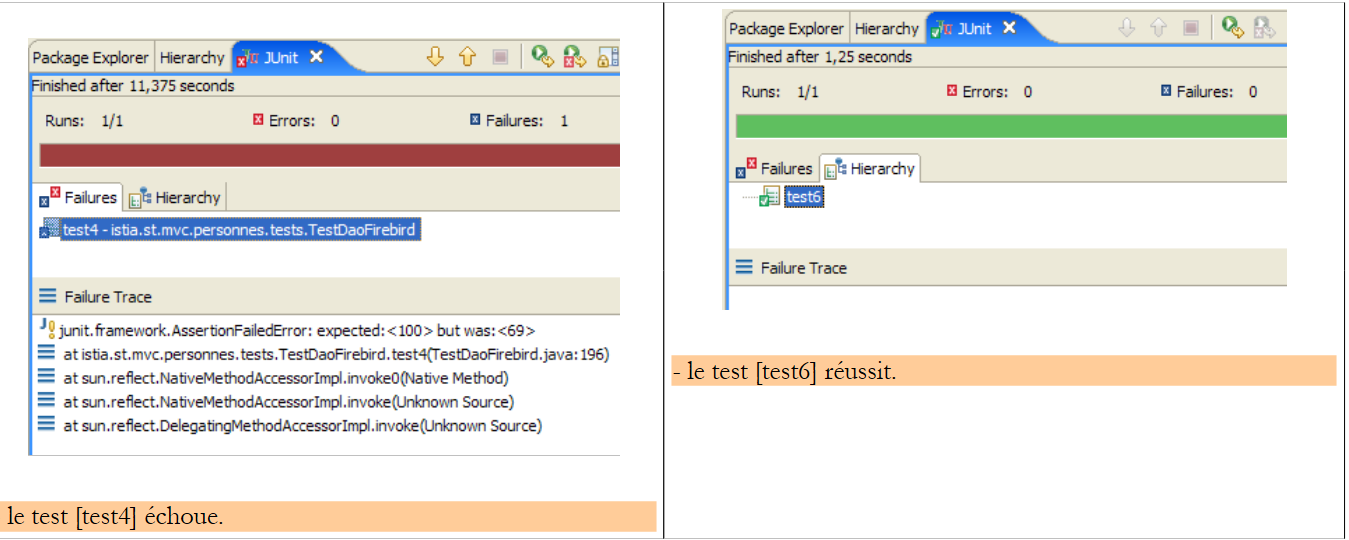The image size is (1349, 540).
Task: Open top Hierarchy view tab in right panel
Action: pyautogui.click(x=886, y=29)
